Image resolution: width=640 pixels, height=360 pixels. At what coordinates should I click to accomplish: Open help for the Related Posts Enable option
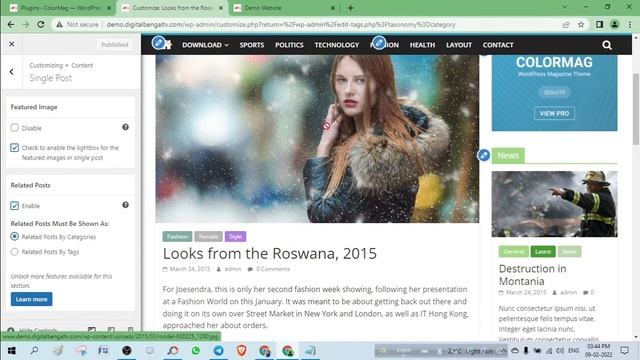pyautogui.click(x=125, y=205)
